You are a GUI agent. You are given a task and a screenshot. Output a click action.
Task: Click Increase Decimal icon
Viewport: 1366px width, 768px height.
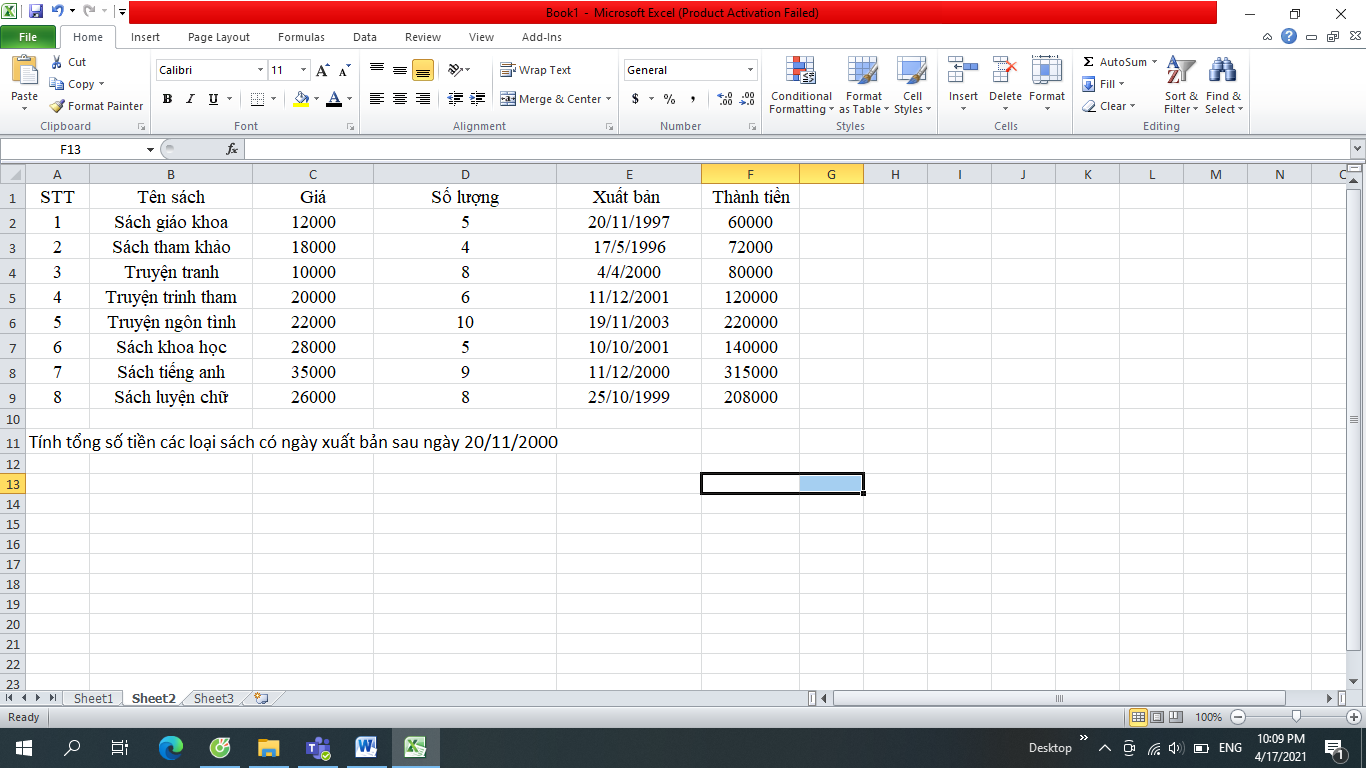coord(724,99)
